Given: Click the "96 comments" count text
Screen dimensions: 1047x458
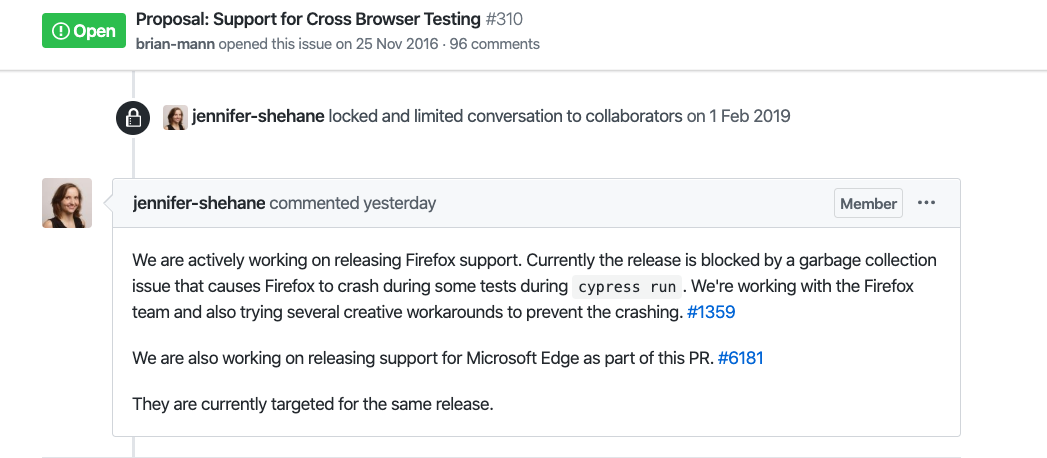Looking at the screenshot, I should point(495,44).
